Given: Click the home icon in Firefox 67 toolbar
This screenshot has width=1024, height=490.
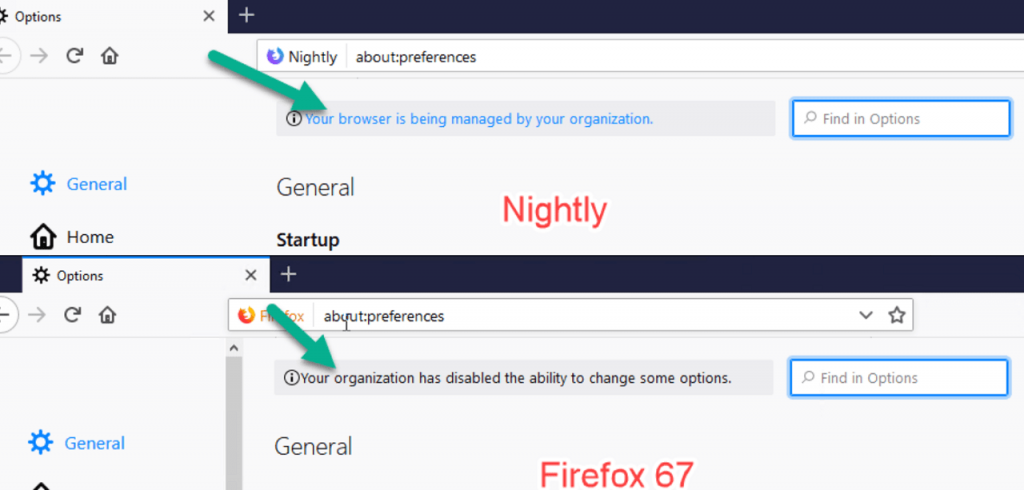Looking at the screenshot, I should point(107,315).
